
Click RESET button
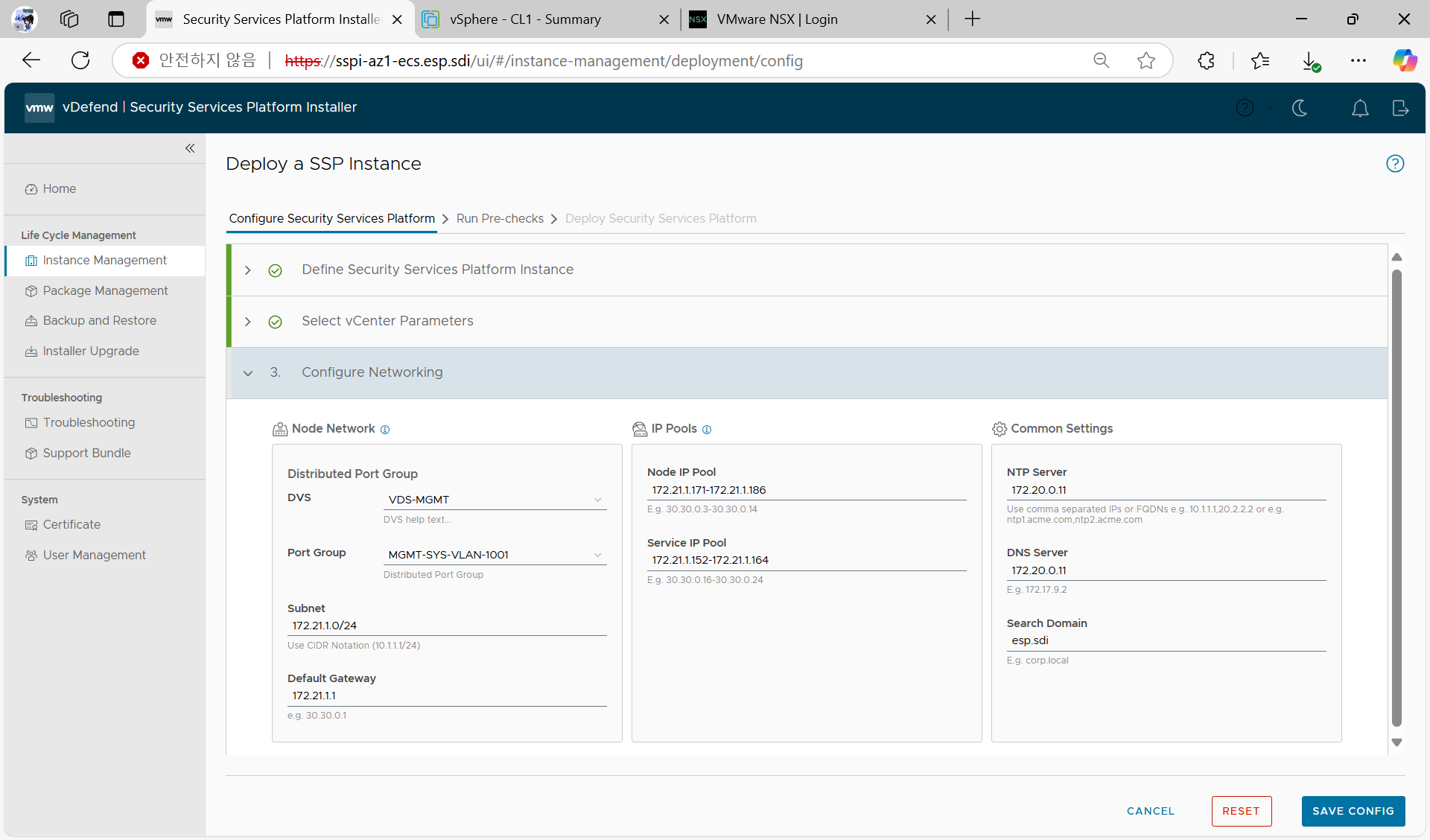(1241, 811)
